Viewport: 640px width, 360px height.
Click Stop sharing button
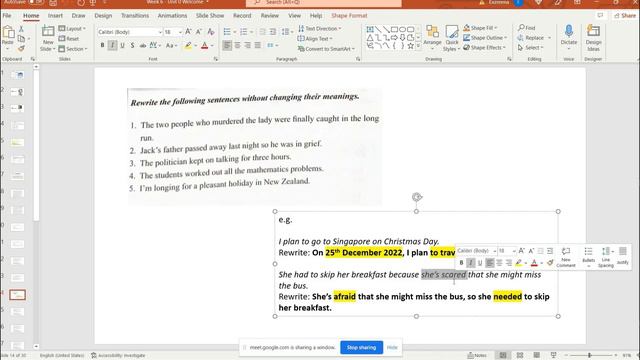(361, 347)
